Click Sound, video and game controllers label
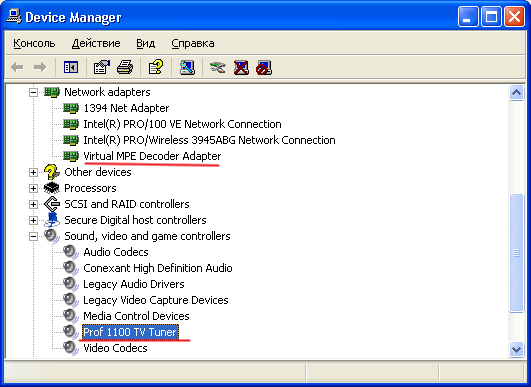Image resolution: width=531 pixels, height=387 pixels. (147, 236)
